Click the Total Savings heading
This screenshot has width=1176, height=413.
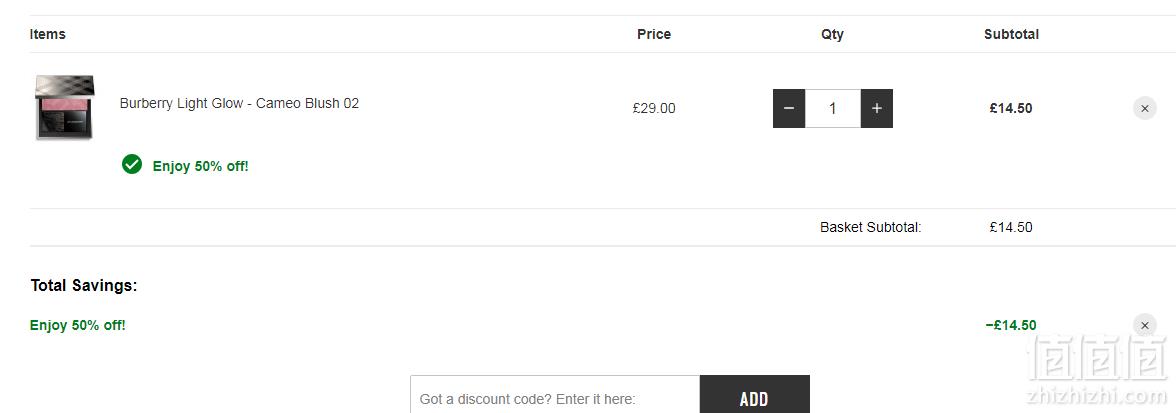click(84, 286)
